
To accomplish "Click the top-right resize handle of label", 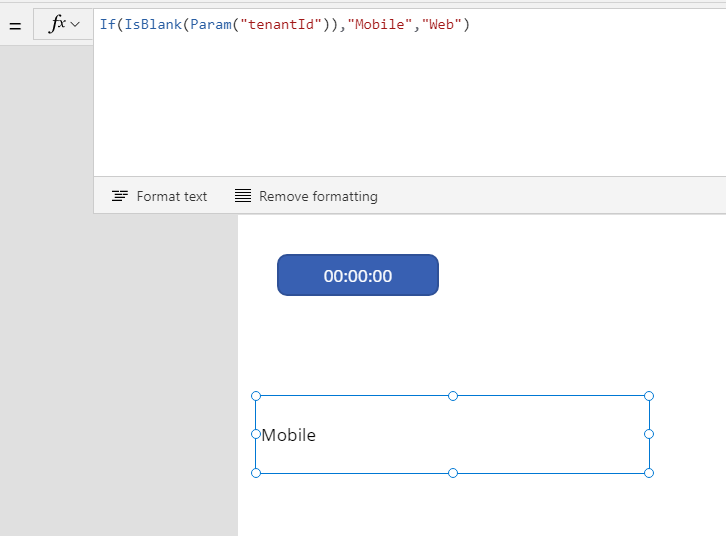I will [x=649, y=396].
